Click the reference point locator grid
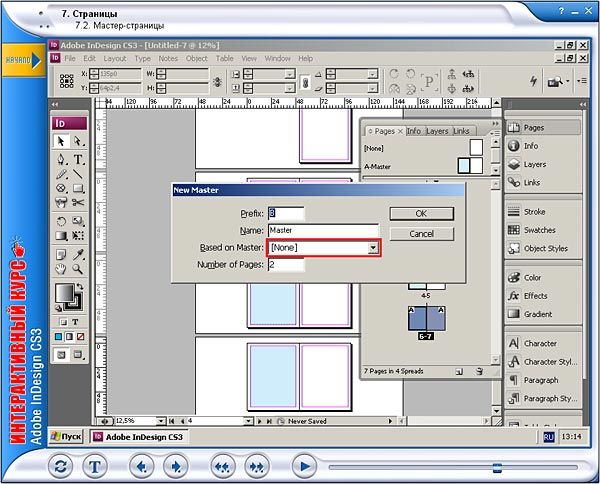 pyautogui.click(x=67, y=81)
